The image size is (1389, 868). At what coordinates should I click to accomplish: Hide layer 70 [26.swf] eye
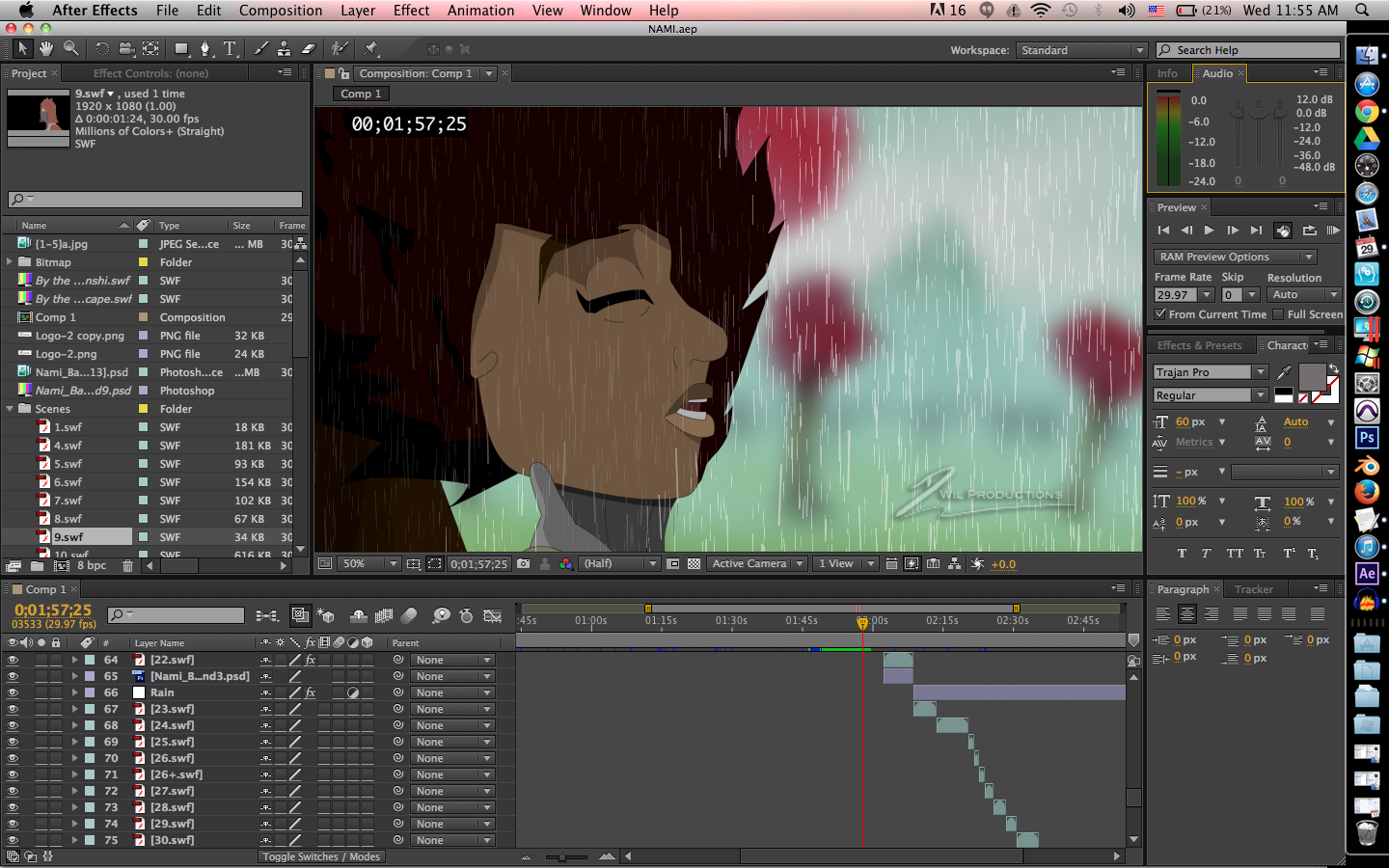(x=13, y=759)
